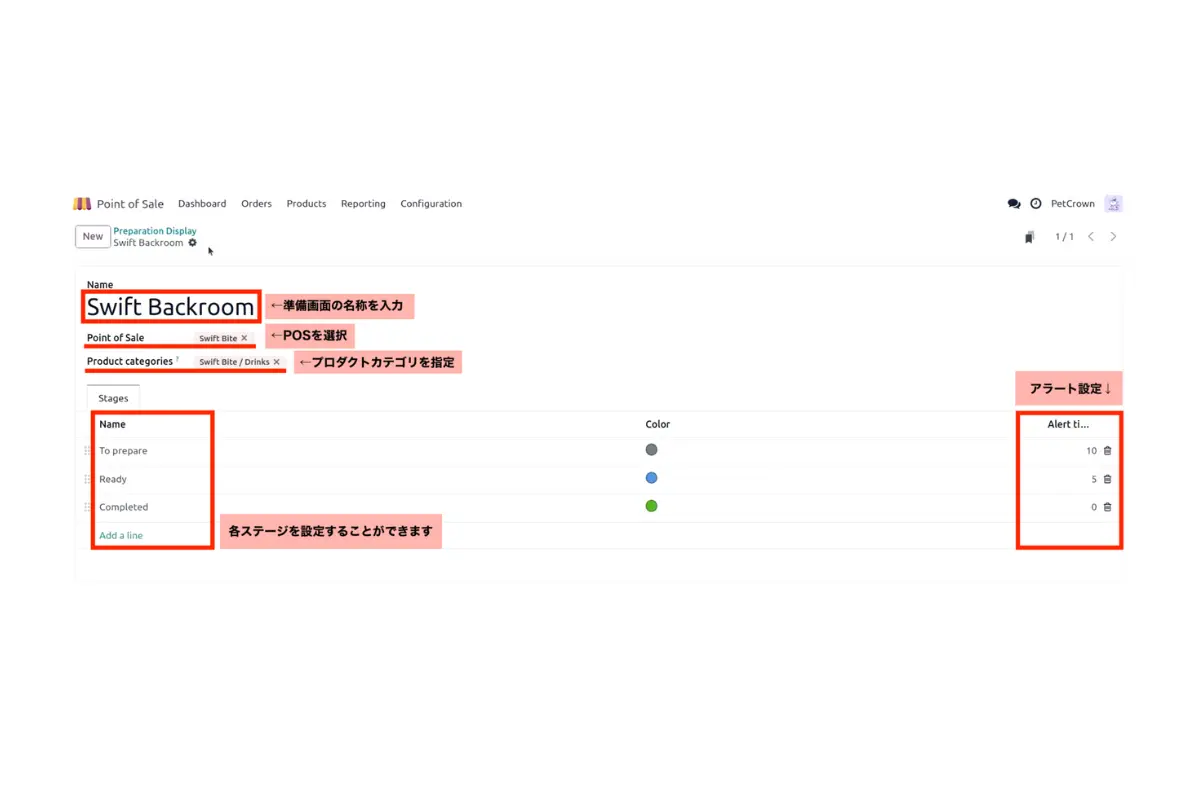Open the Reporting menu
This screenshot has width=1200, height=800.
point(363,204)
